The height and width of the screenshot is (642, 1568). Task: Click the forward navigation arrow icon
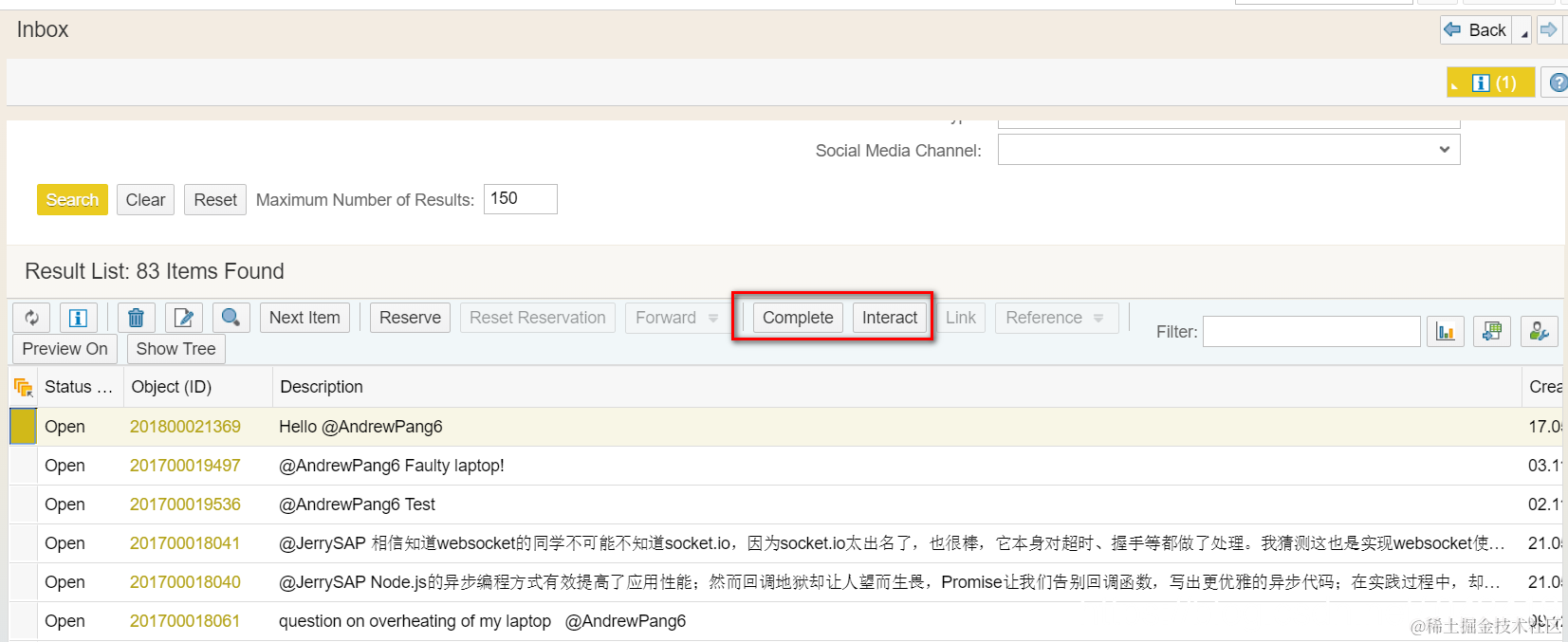[x=1549, y=30]
